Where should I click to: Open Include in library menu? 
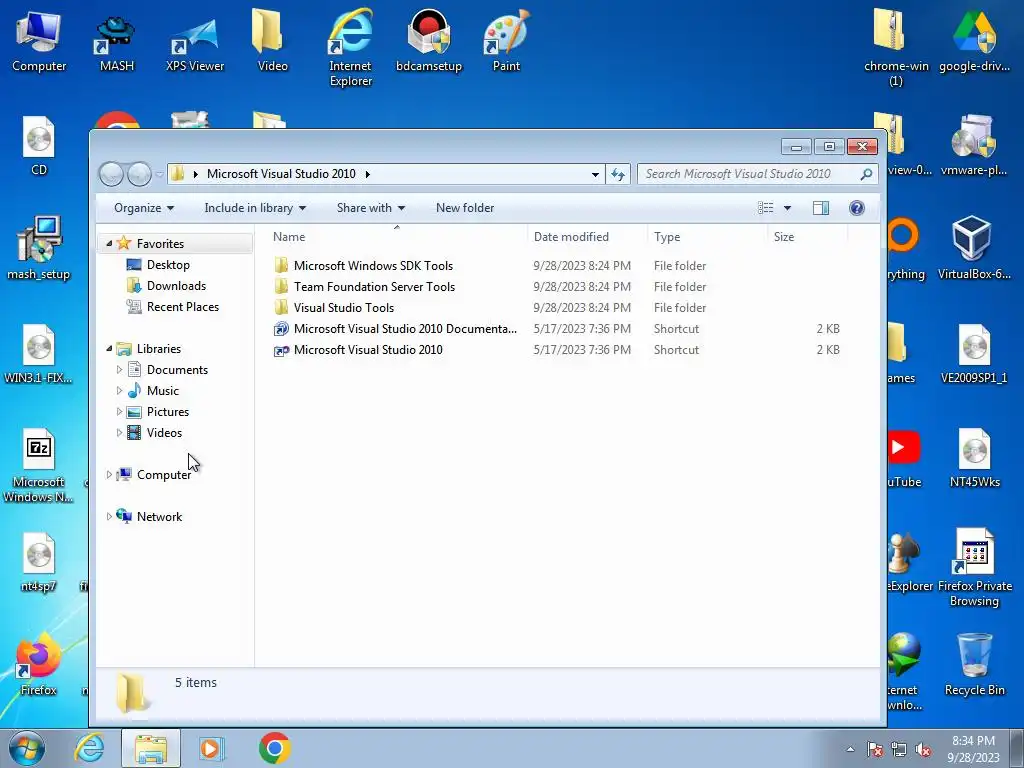point(255,208)
